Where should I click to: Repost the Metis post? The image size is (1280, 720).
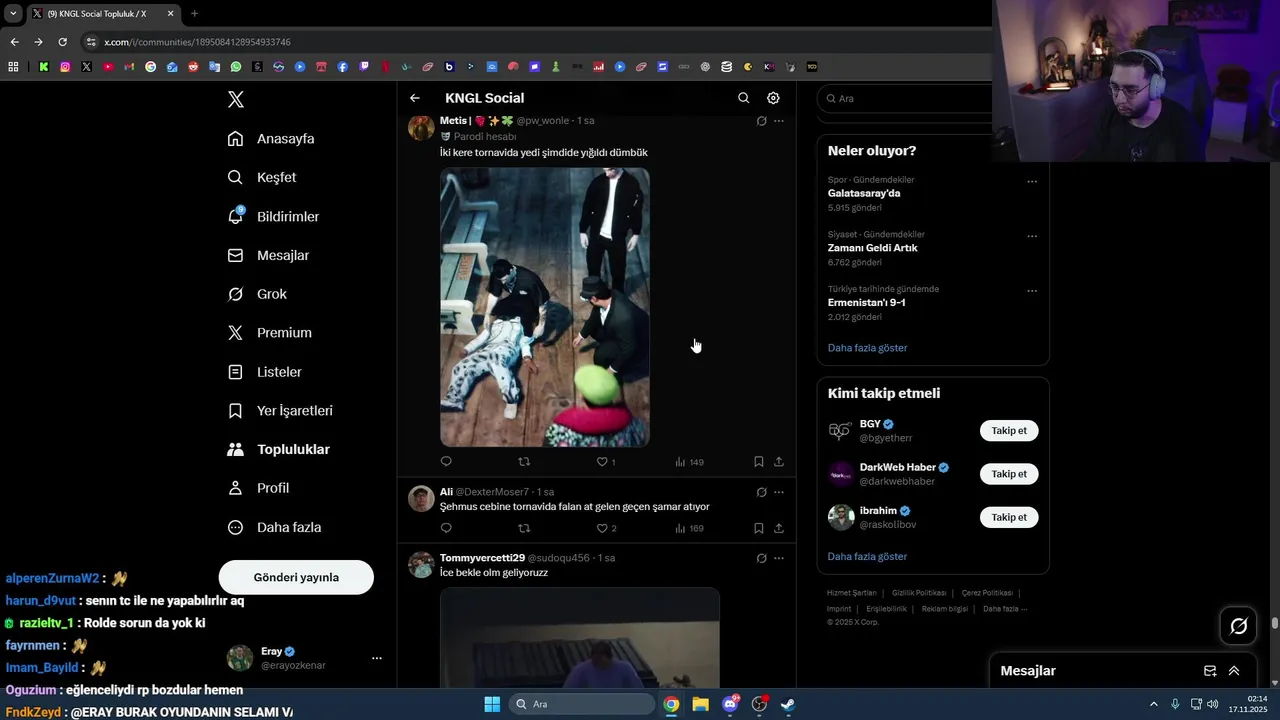524,462
